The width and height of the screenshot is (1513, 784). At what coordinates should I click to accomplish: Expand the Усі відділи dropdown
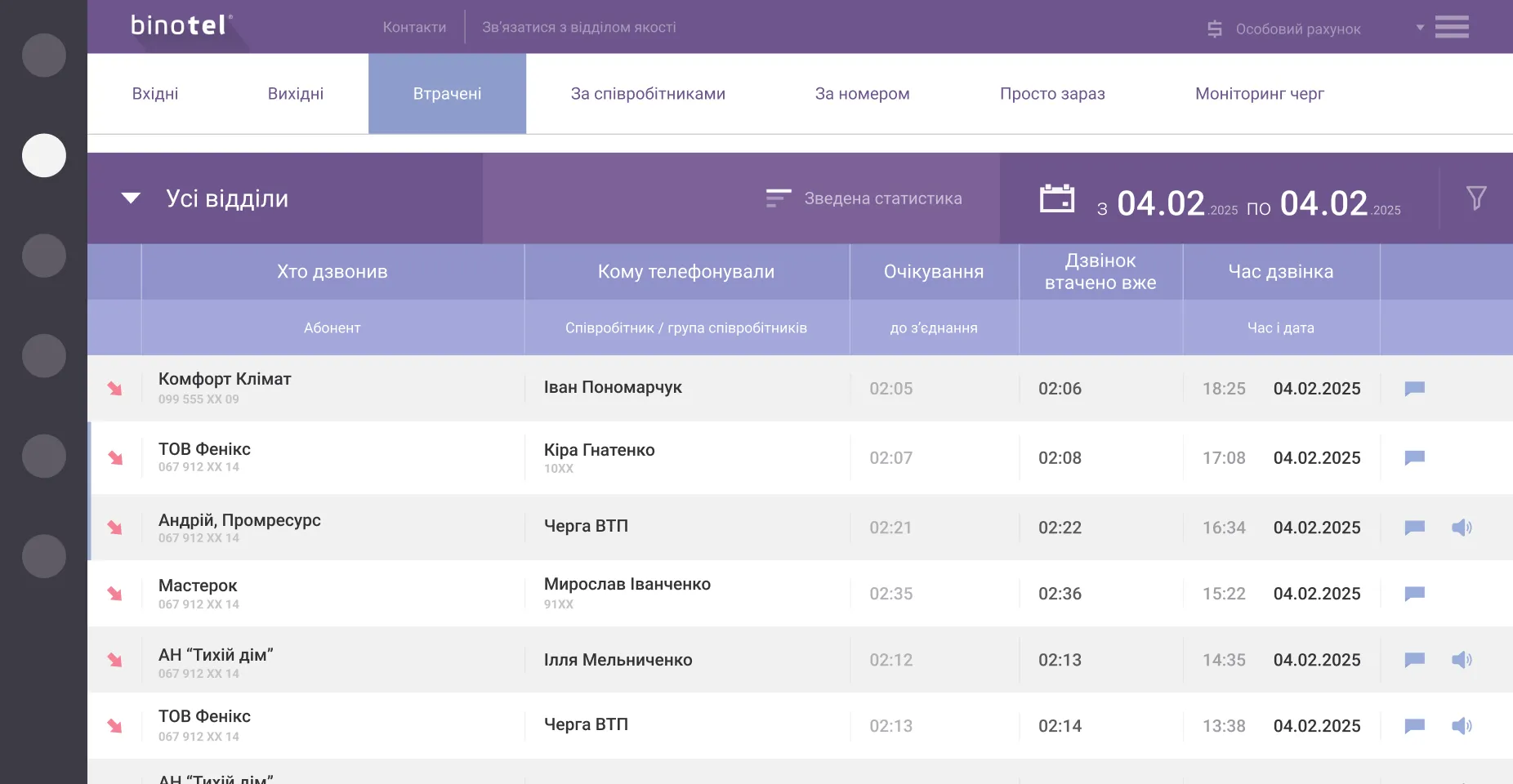tap(131, 198)
